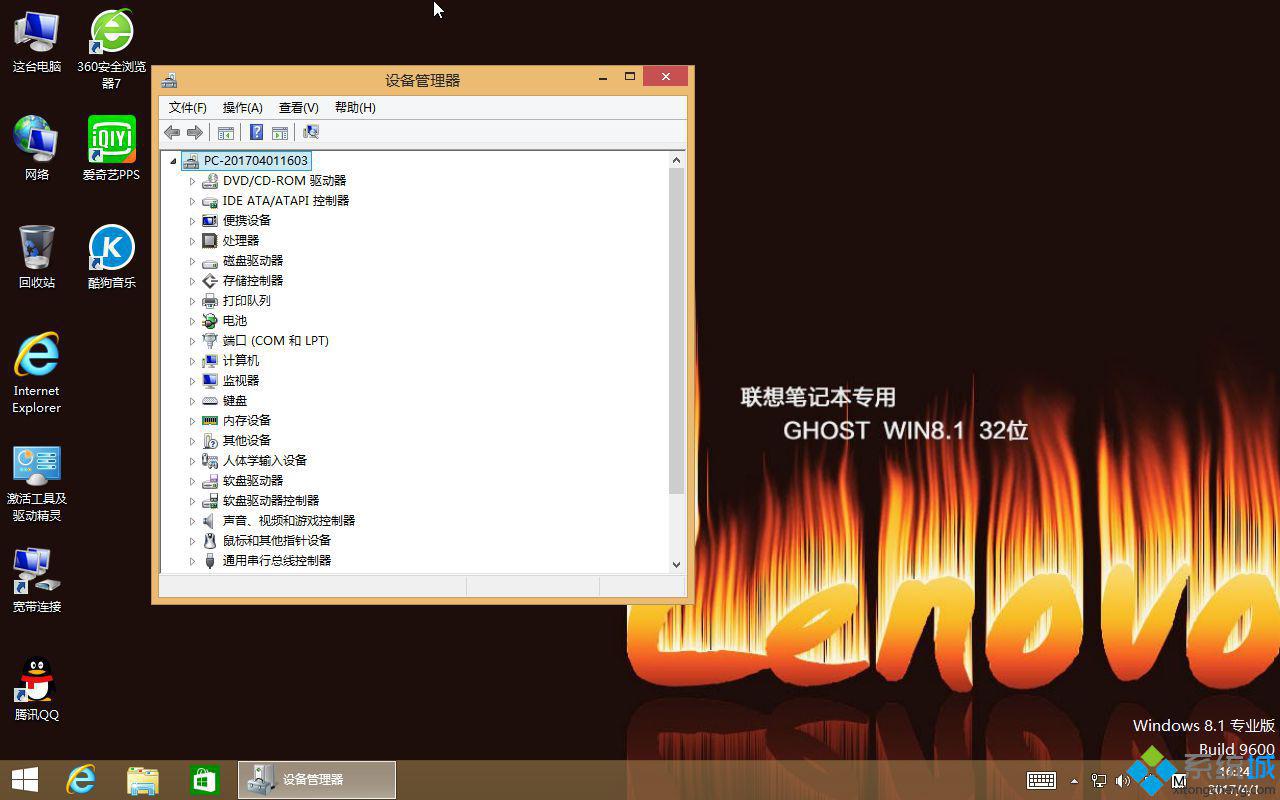Expand the 存储控制器 node arrow
Viewport: 1280px width, 800px height.
coord(193,281)
